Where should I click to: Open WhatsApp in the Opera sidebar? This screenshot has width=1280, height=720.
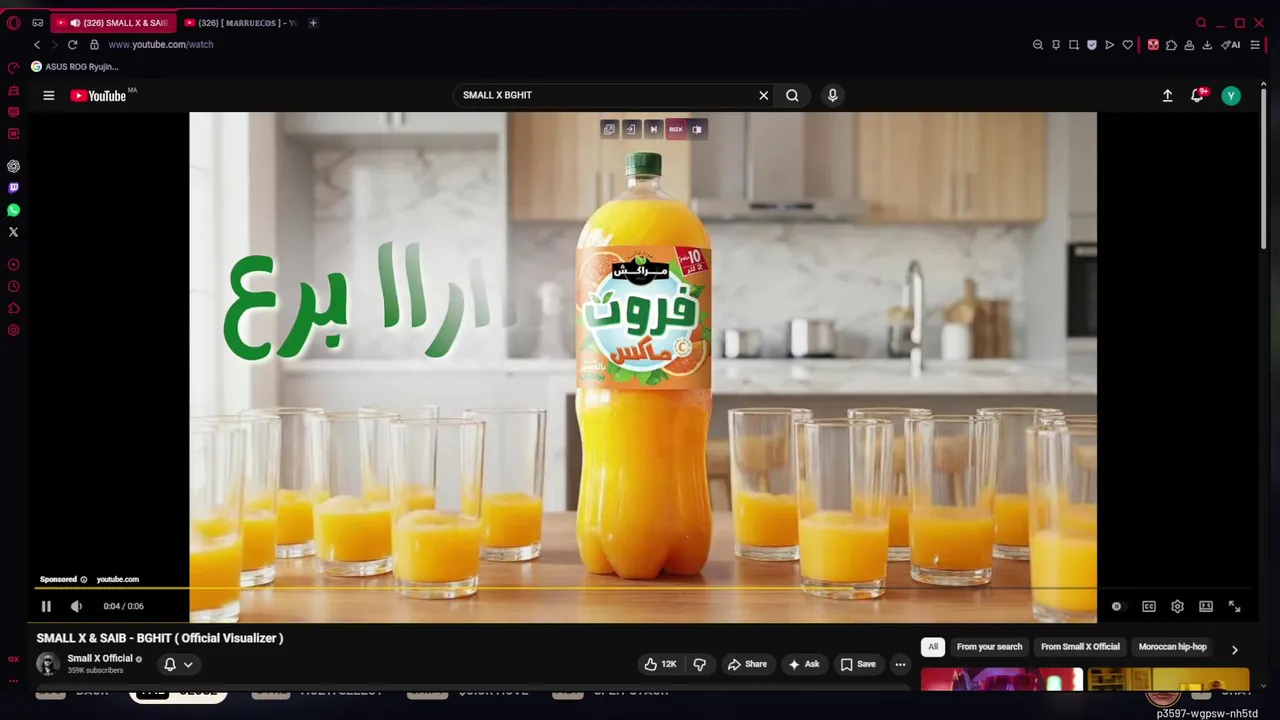click(13, 210)
